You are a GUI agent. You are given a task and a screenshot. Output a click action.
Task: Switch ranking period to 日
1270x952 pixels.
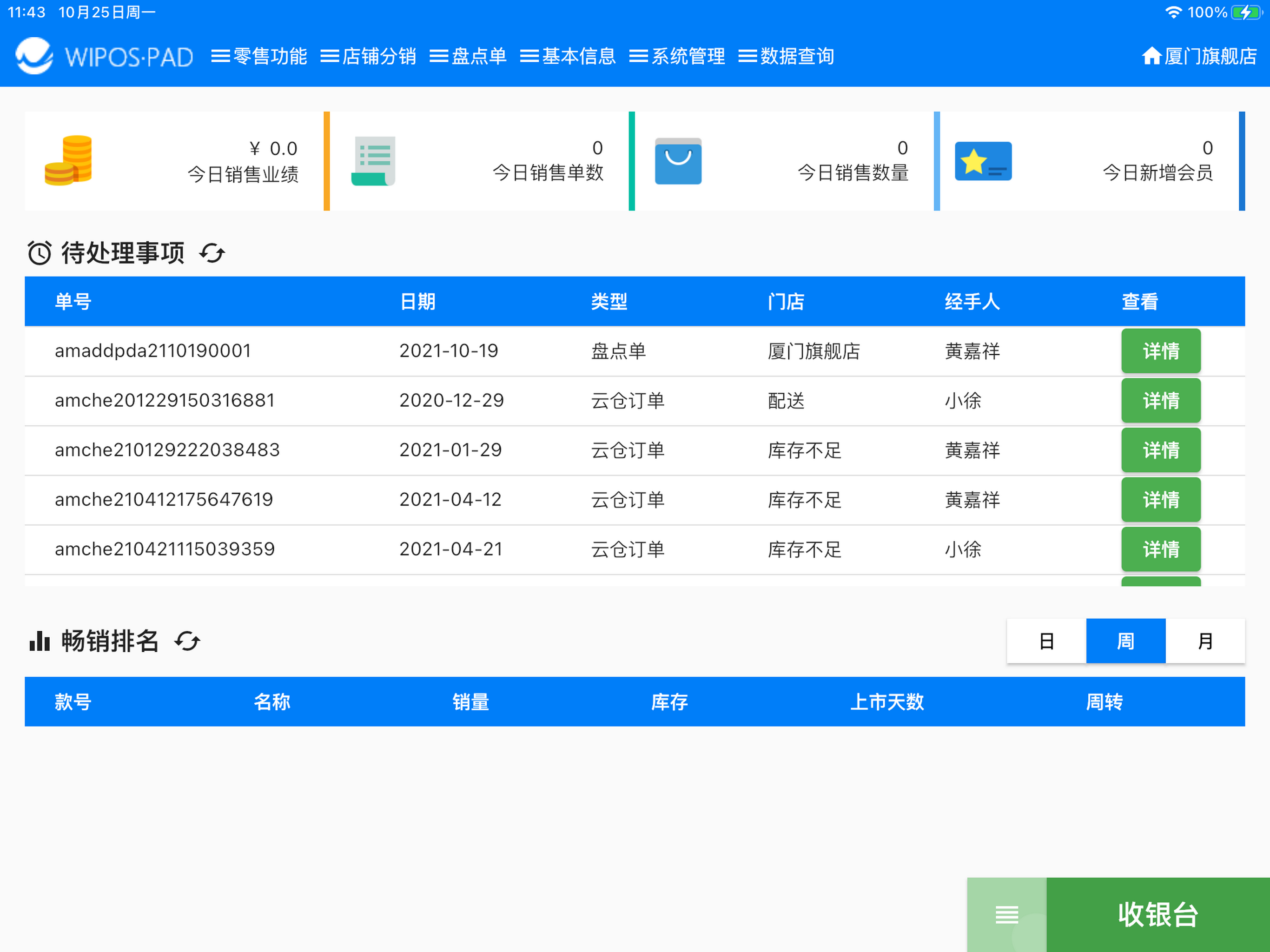pos(1046,641)
